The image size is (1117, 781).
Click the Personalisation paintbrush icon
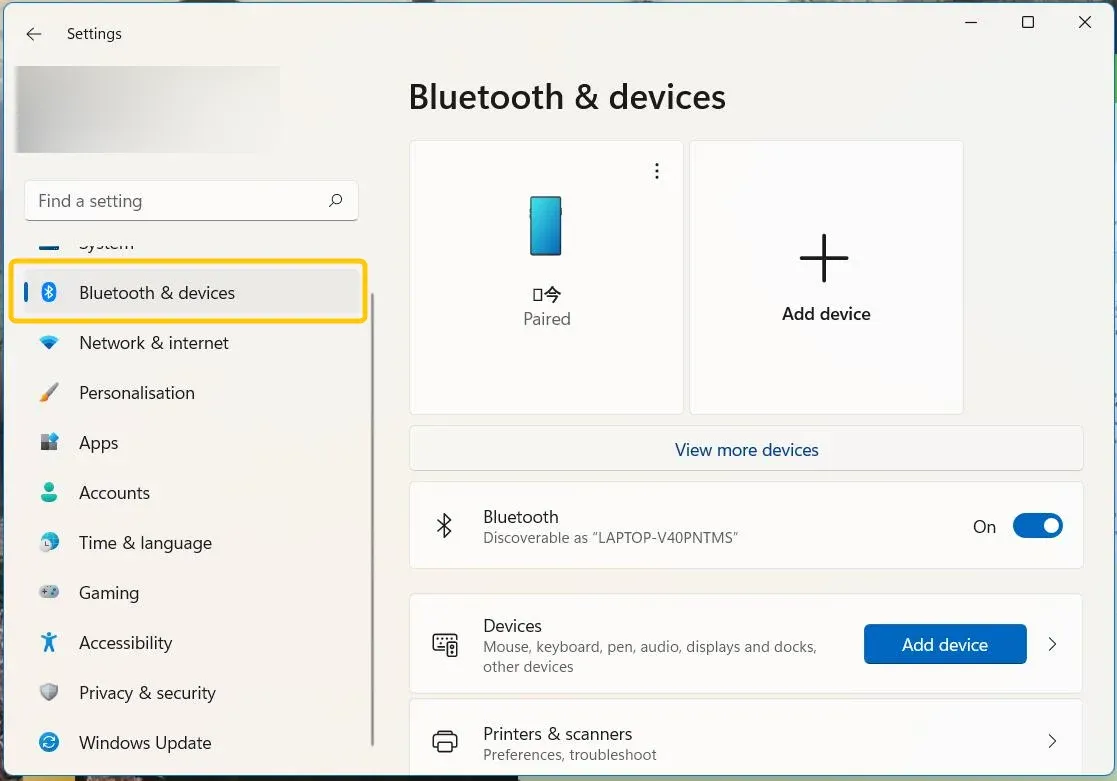tap(49, 393)
